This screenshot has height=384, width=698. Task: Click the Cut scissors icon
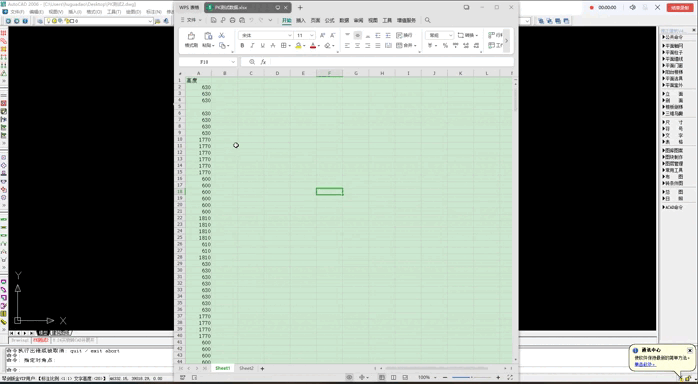(x=222, y=35)
